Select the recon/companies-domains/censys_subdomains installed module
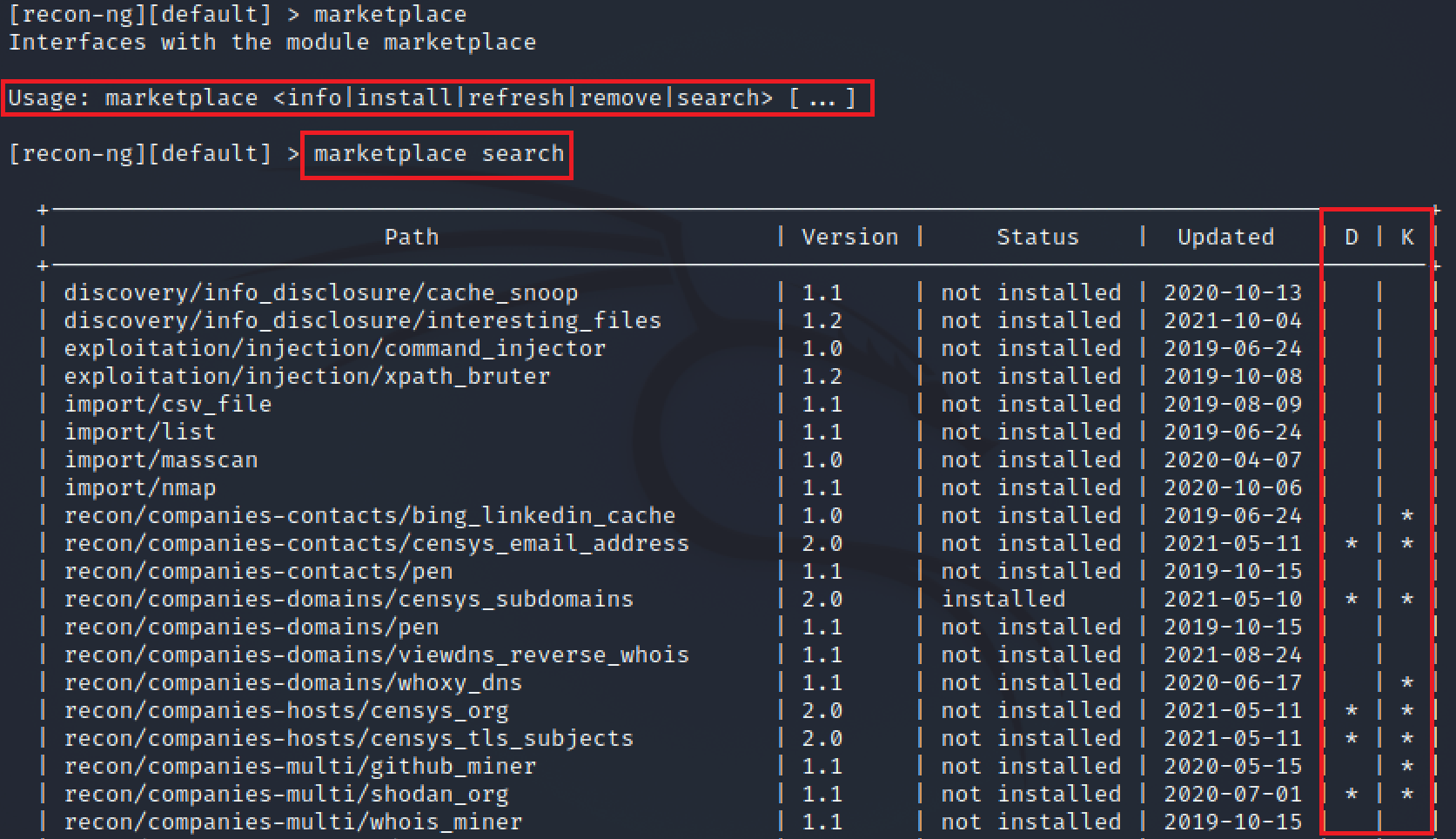The height and width of the screenshot is (839, 1456). (x=348, y=599)
